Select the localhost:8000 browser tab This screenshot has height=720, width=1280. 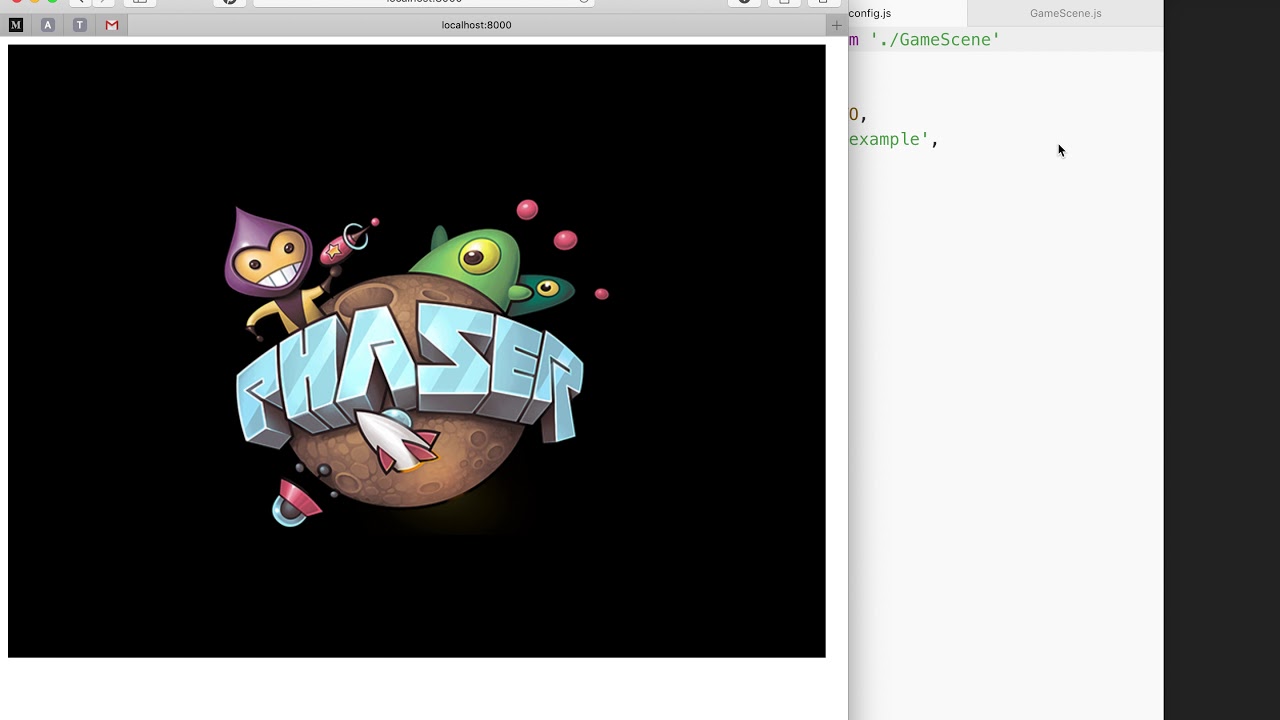[x=477, y=25]
